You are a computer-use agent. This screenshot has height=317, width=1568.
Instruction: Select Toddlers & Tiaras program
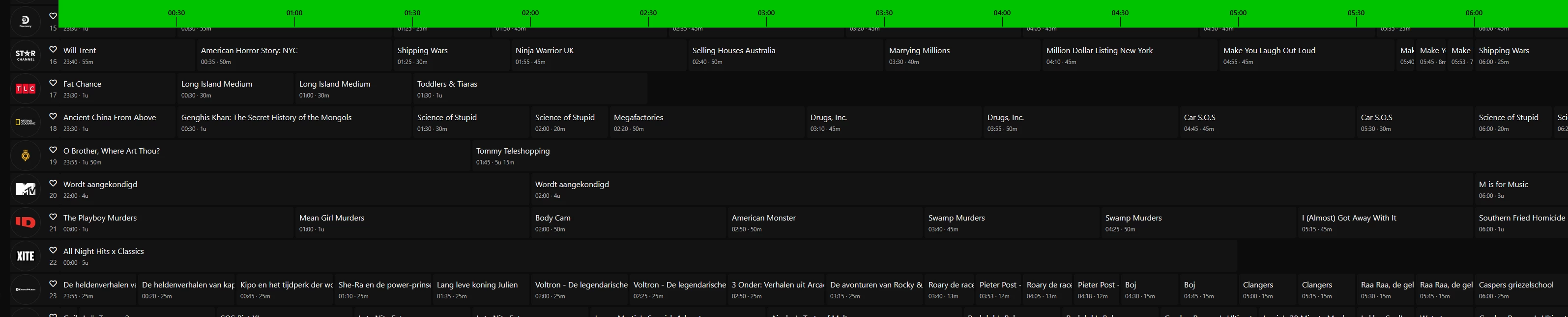point(529,89)
